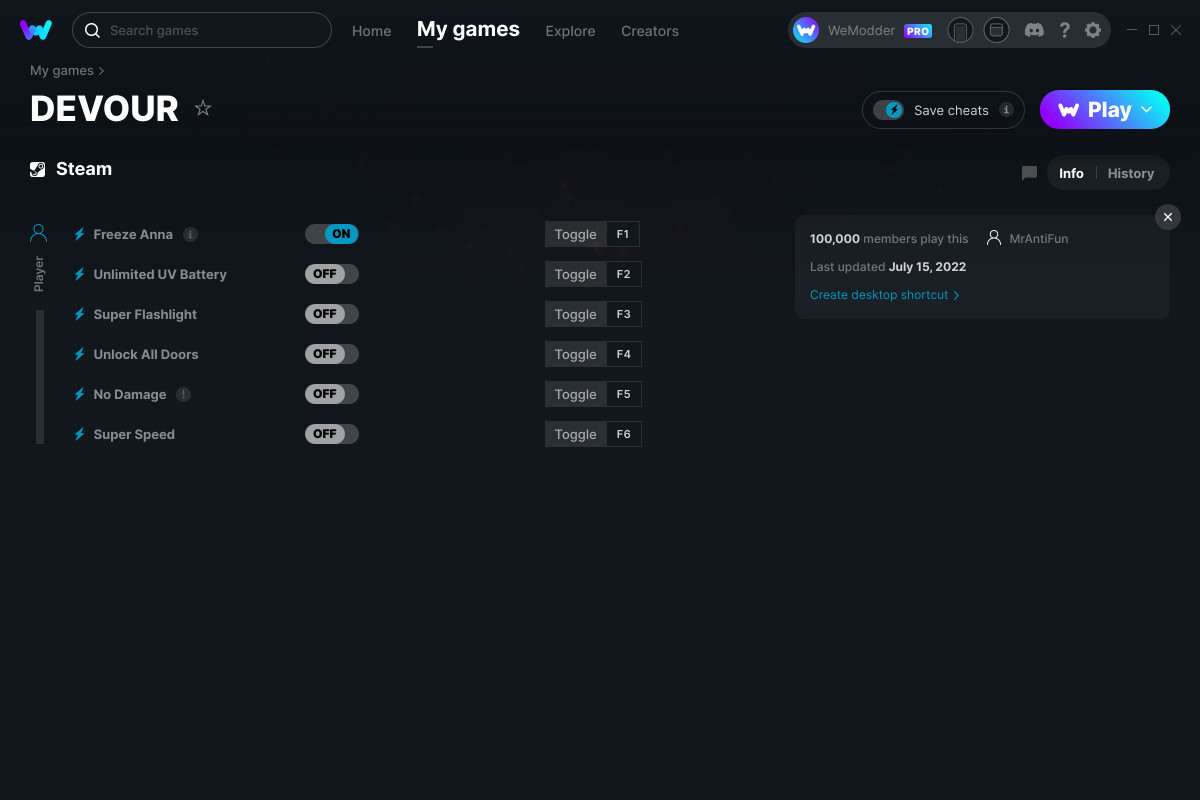
Task: Click the F2 hotkey for Unlimited UV Battery
Action: (624, 274)
